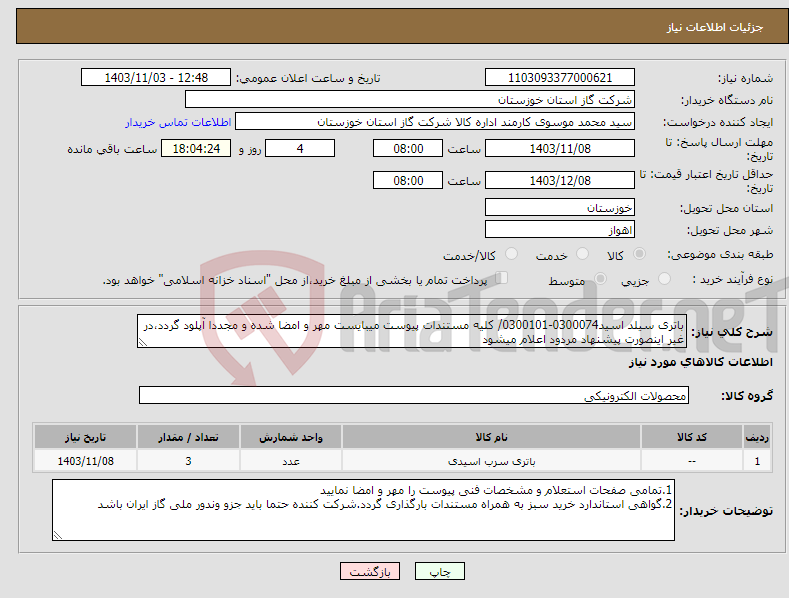Open اطلاعات تماس خریدار link
The height and width of the screenshot is (598, 789).
[178, 122]
